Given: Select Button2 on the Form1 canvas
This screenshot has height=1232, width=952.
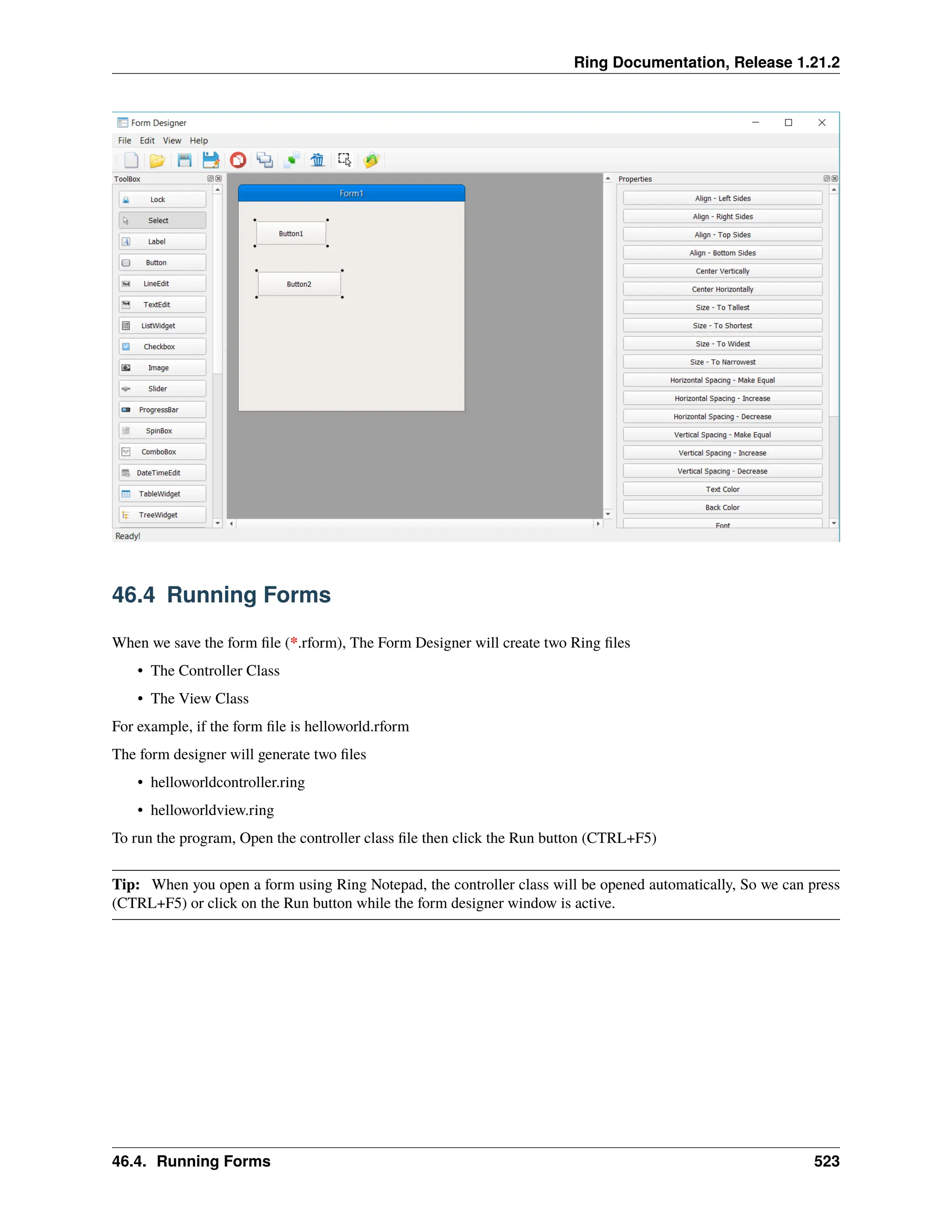Looking at the screenshot, I should (x=299, y=285).
